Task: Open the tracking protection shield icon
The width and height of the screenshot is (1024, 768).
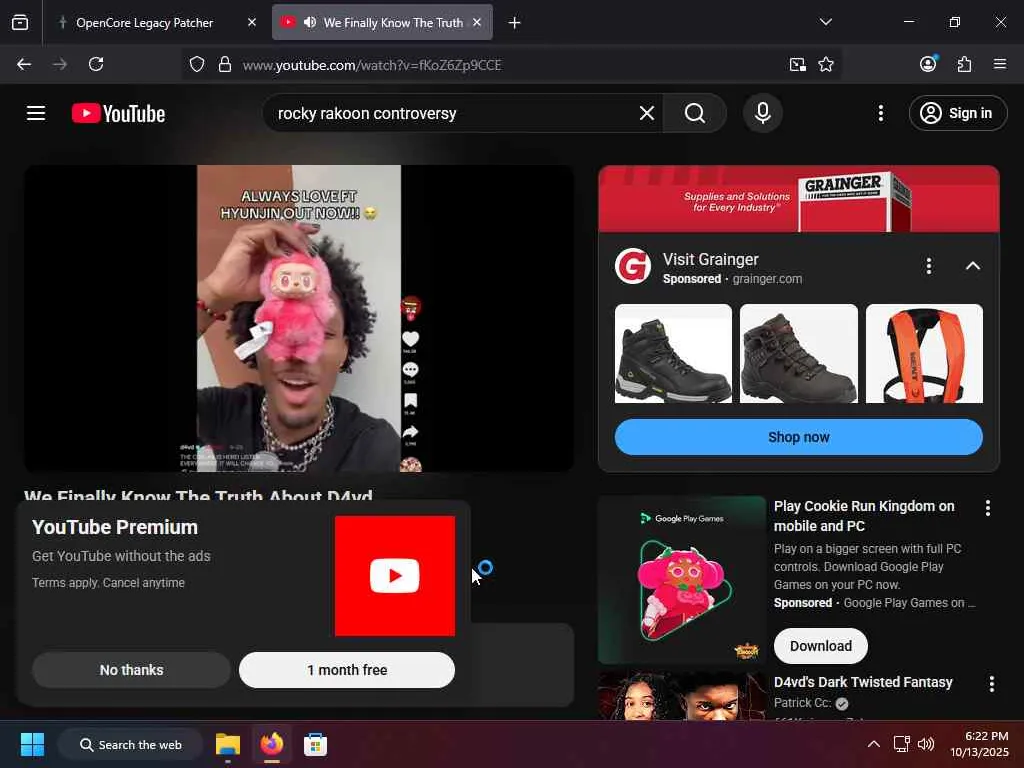Action: coord(197,64)
